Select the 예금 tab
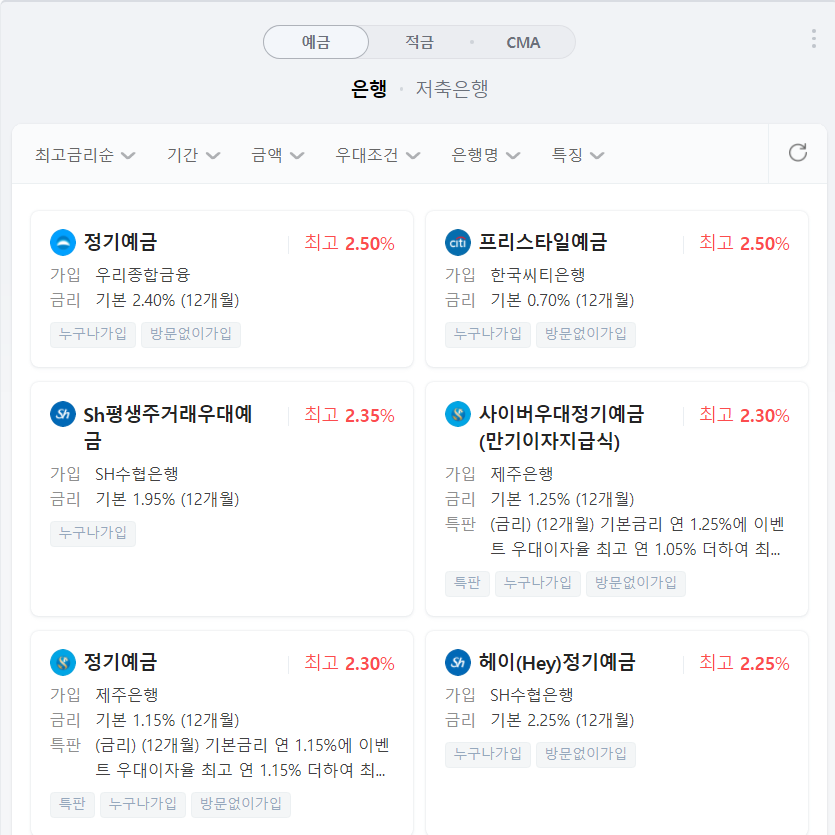This screenshot has width=835, height=835. 316,42
